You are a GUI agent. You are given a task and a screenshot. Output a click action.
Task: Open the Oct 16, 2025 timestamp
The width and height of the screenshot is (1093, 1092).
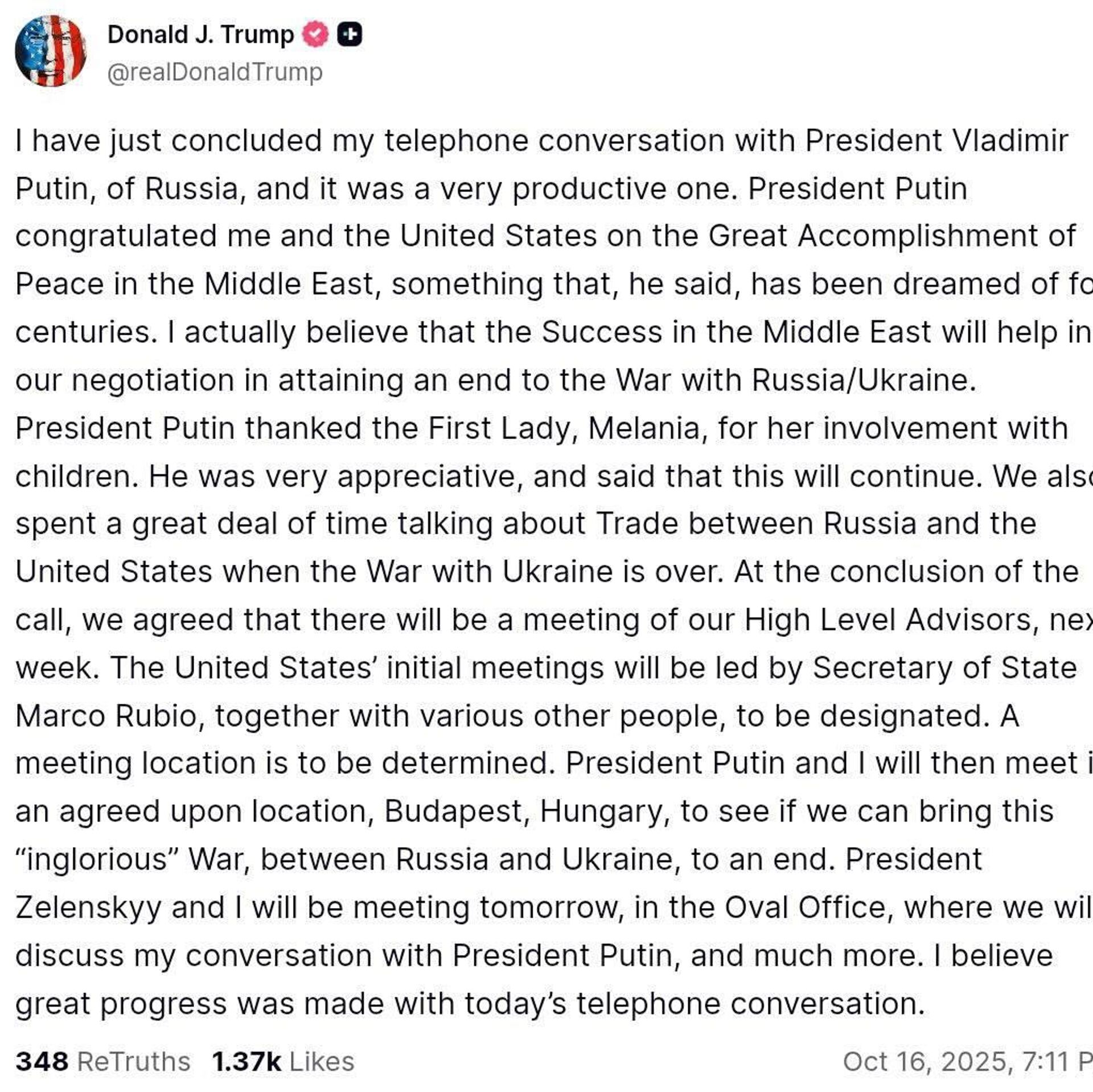tap(967, 1062)
